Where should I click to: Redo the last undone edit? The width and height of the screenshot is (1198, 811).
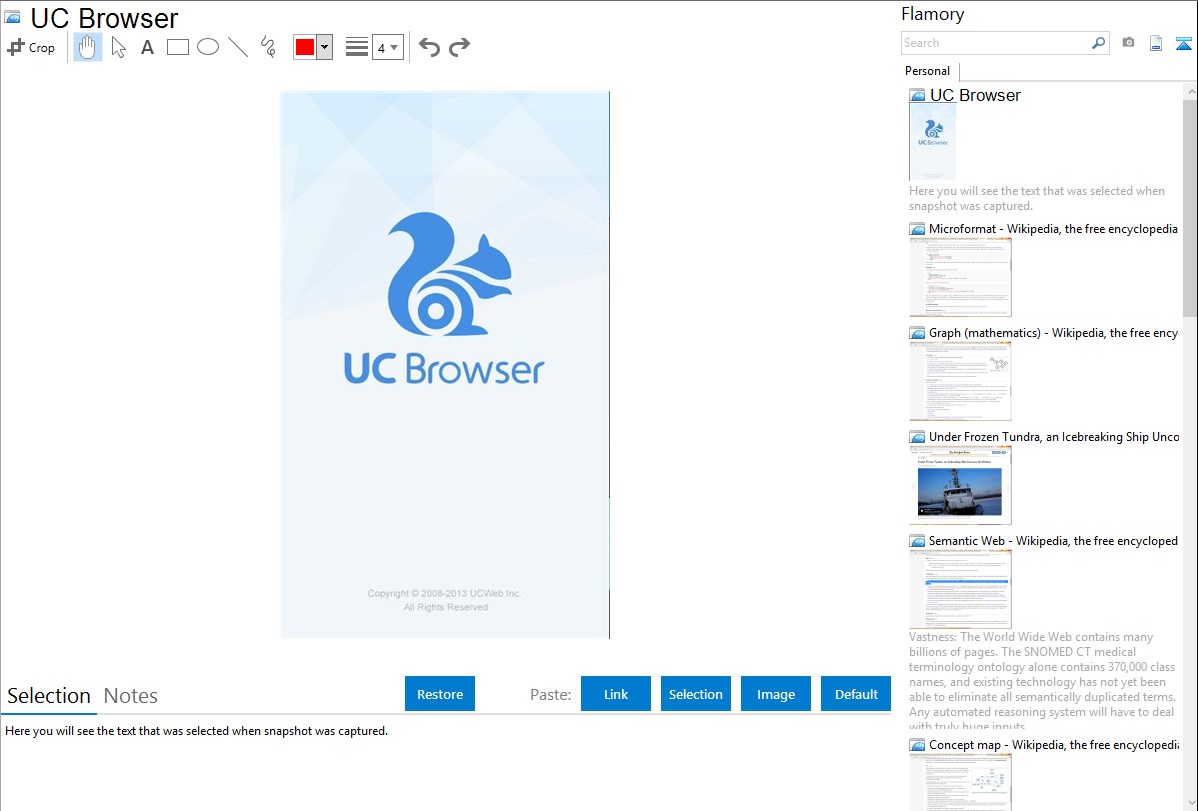coord(459,47)
